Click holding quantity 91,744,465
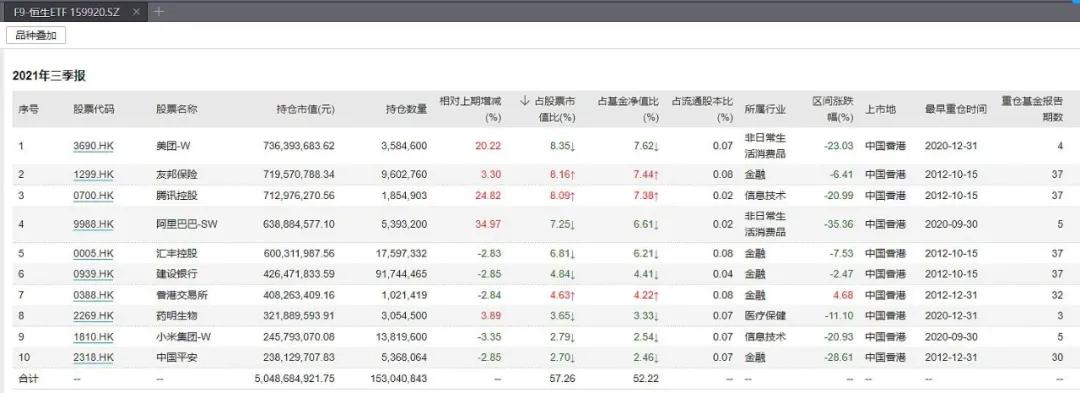The height and width of the screenshot is (393, 1080). 403,274
